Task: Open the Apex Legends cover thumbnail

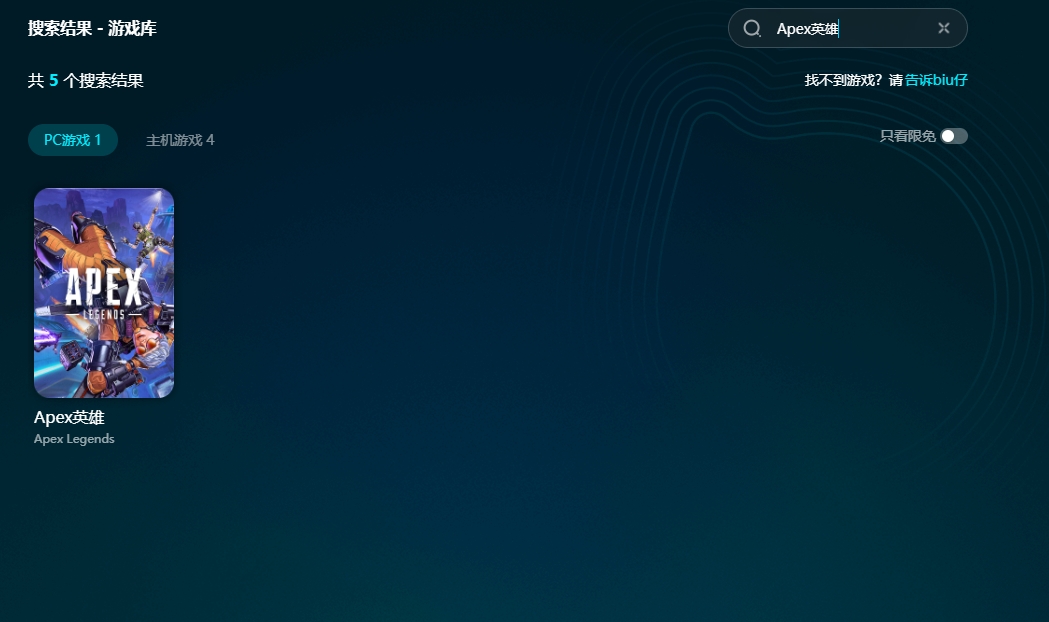Action: (104, 293)
